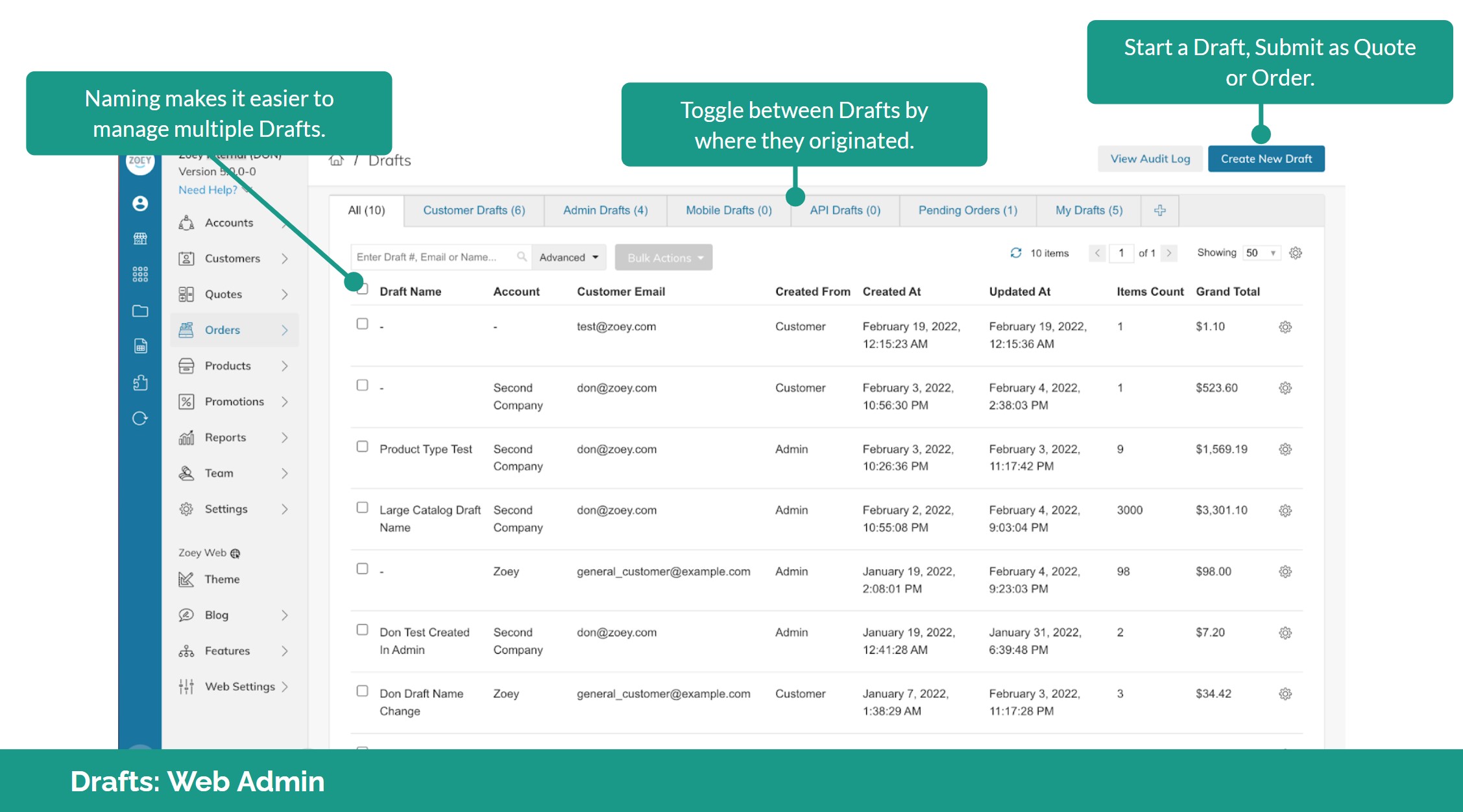Click the user profile icon in blue sidebar
This screenshot has width=1463, height=812.
pyautogui.click(x=140, y=204)
